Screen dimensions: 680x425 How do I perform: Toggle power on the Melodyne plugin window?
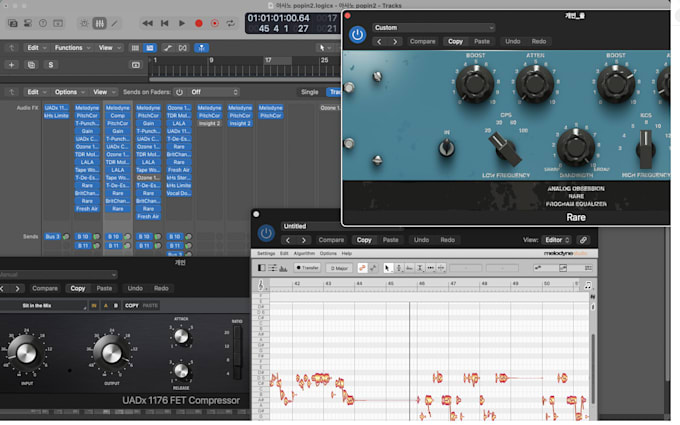tap(266, 233)
